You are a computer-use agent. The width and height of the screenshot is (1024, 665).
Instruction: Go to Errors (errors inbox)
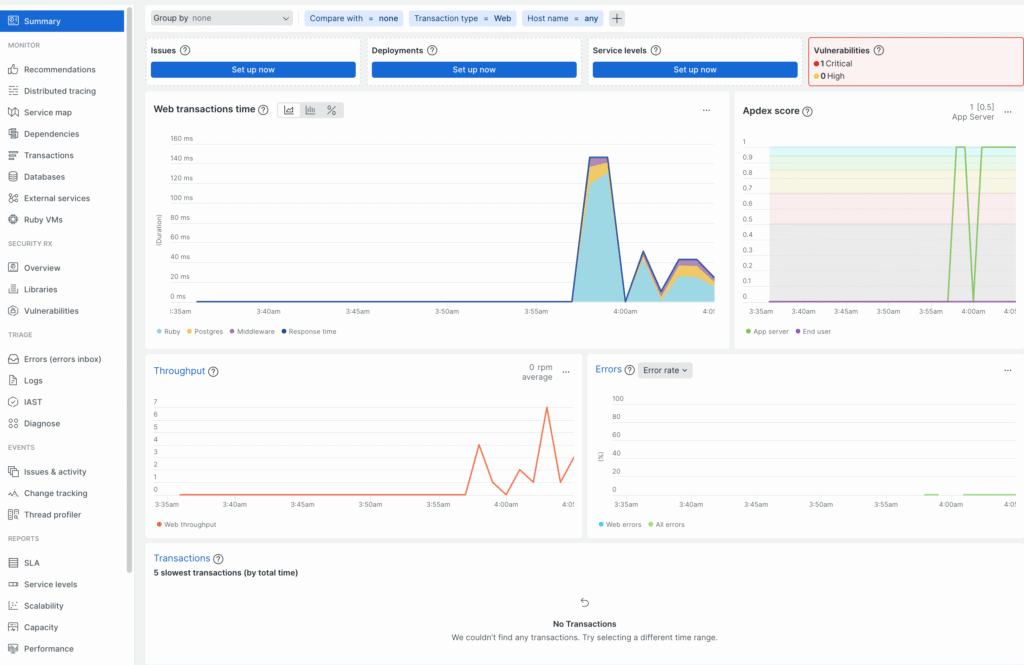62,359
